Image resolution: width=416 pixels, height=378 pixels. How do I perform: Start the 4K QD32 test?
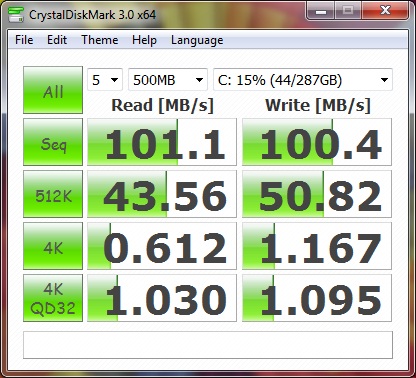click(53, 298)
